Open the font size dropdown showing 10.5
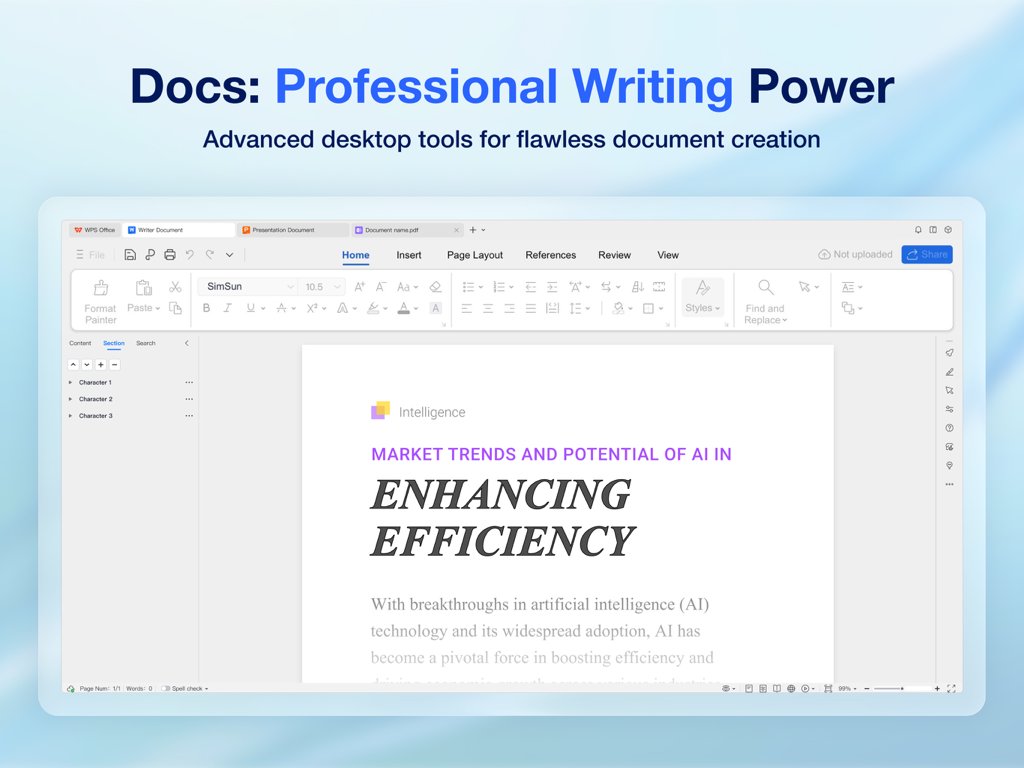The image size is (1024, 768). point(320,287)
